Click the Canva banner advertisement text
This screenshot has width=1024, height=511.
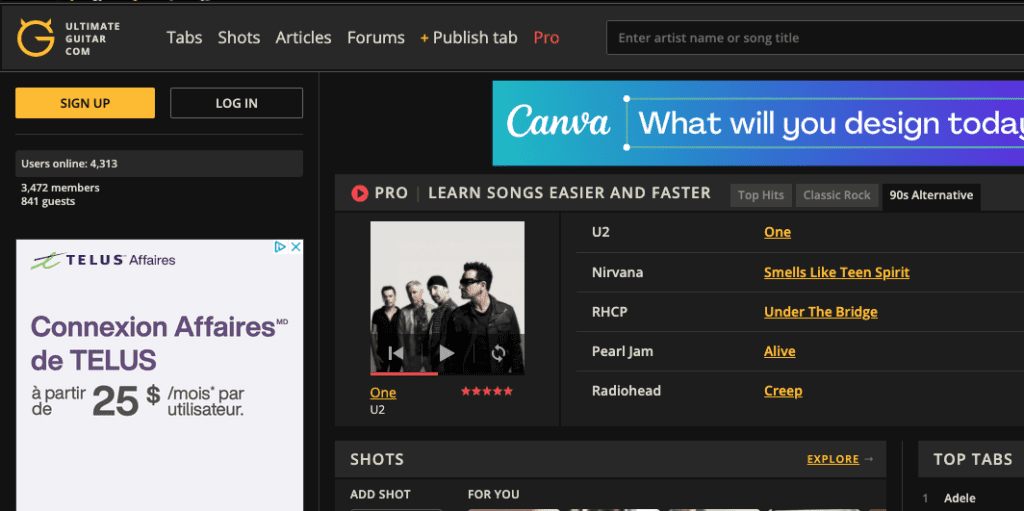pyautogui.click(x=831, y=123)
